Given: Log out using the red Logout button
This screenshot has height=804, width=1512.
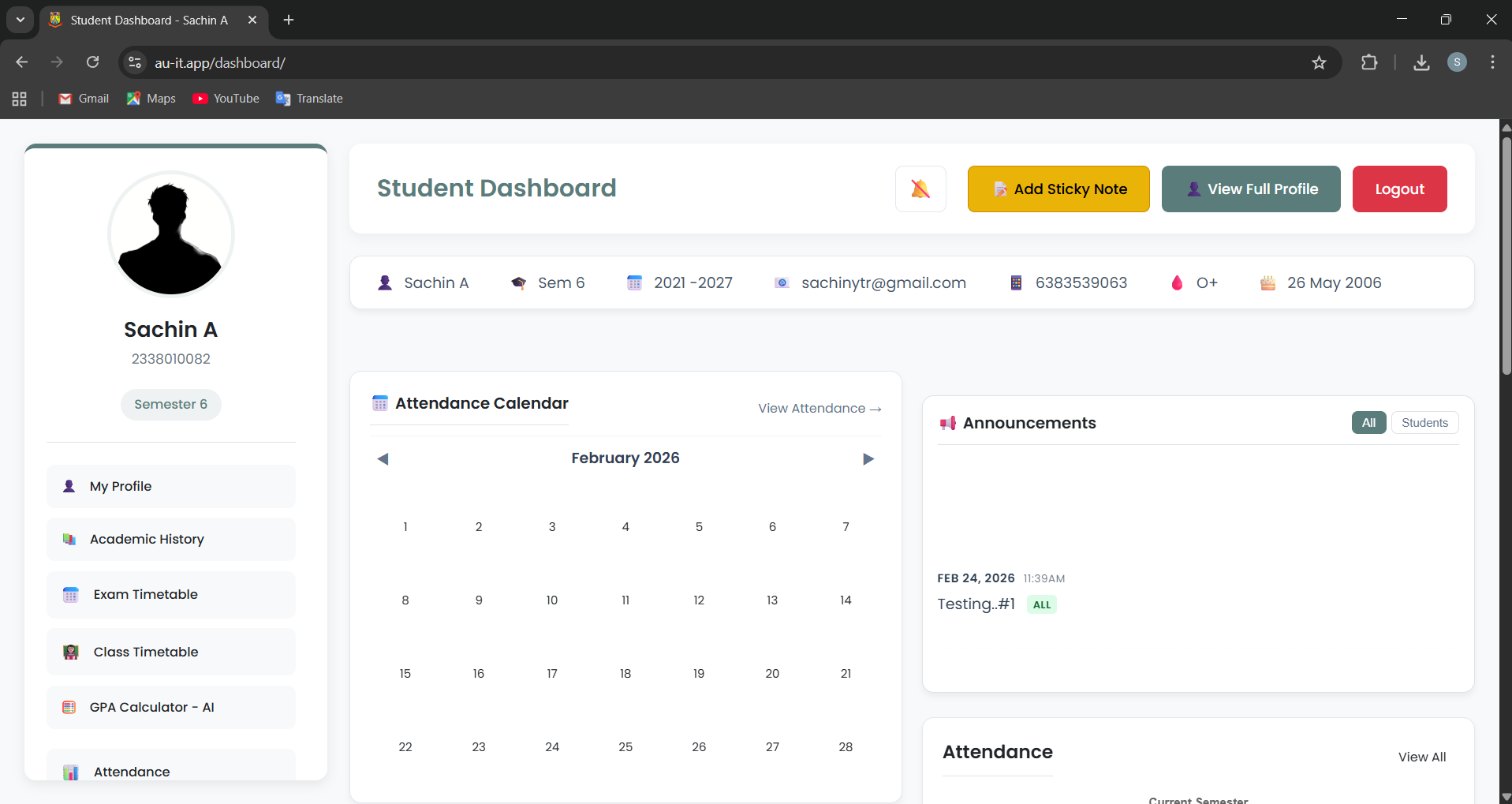Looking at the screenshot, I should click(x=1398, y=189).
